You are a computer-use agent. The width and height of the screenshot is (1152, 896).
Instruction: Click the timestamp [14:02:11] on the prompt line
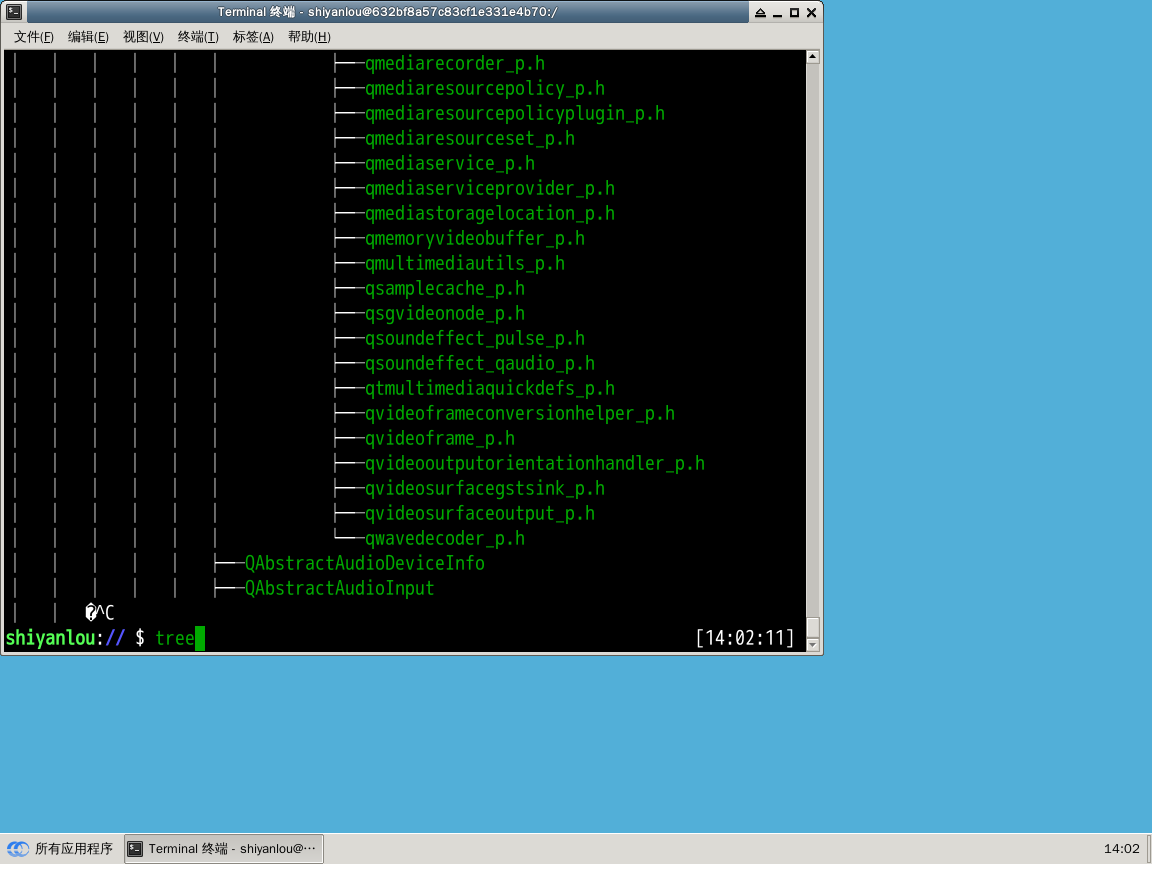(x=745, y=637)
